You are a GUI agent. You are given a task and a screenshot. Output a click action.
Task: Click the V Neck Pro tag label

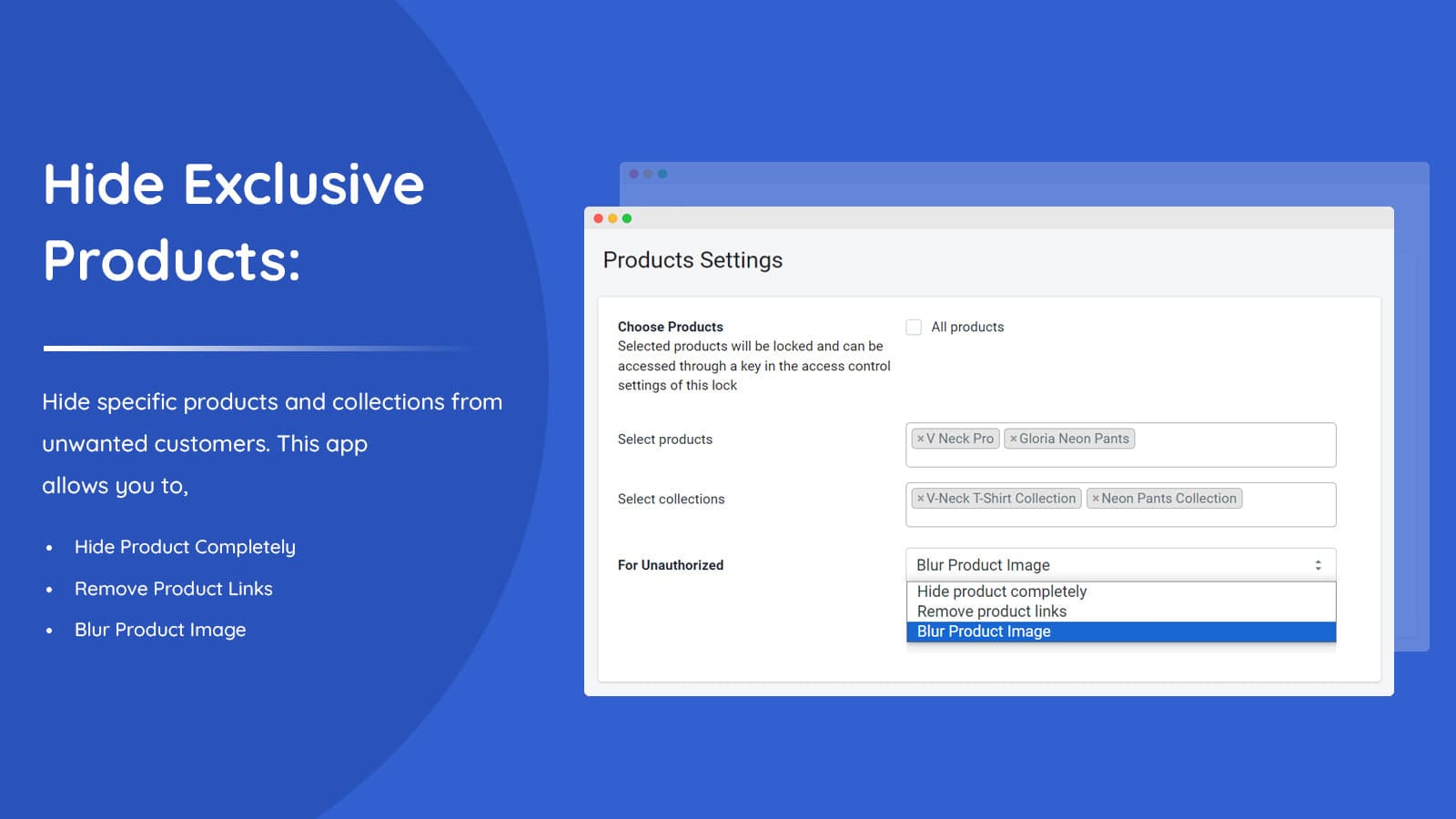(x=960, y=439)
